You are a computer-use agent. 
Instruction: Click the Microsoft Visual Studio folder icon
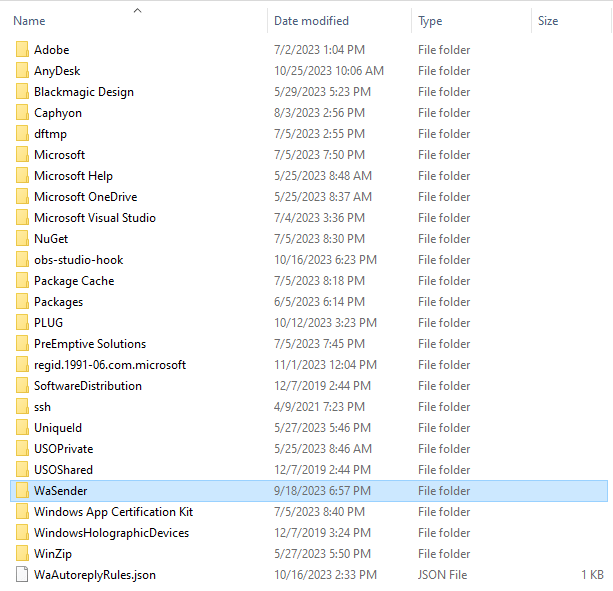click(22, 218)
